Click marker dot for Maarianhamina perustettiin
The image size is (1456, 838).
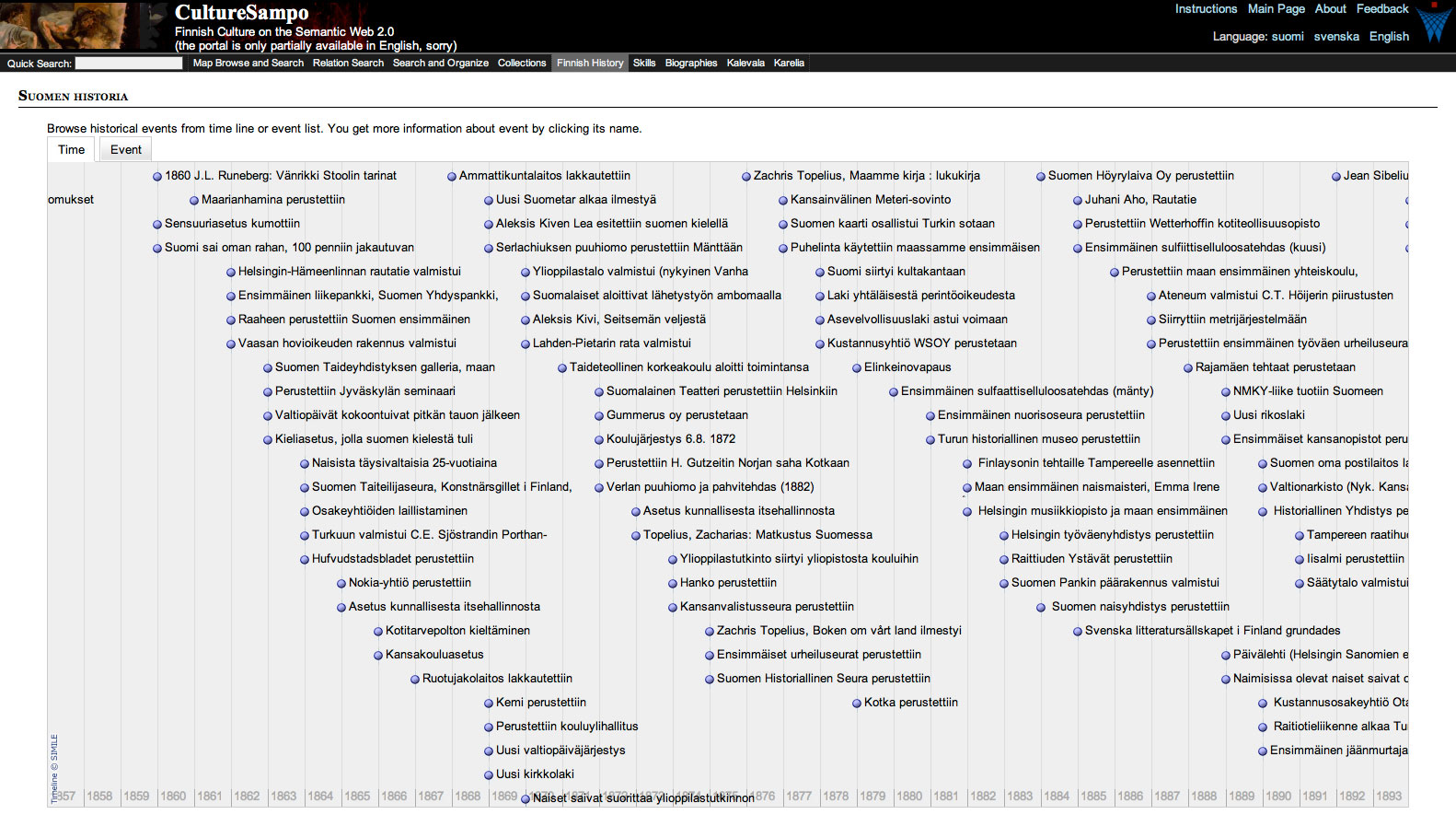(194, 201)
